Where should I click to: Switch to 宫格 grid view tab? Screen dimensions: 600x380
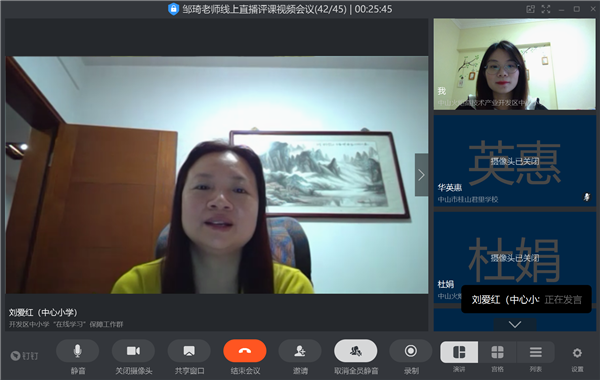(497, 352)
